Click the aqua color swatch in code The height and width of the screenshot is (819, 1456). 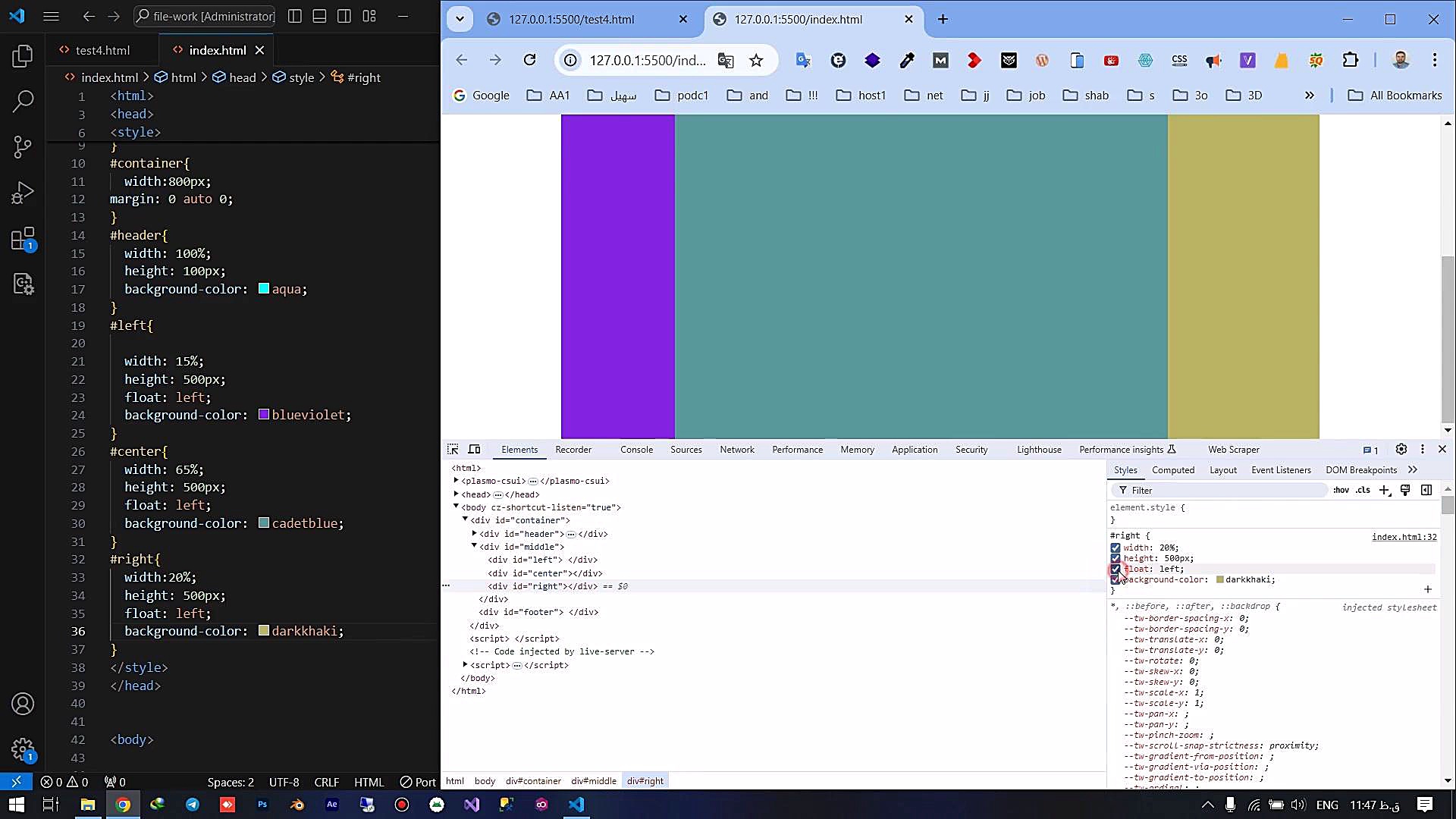[x=264, y=289]
